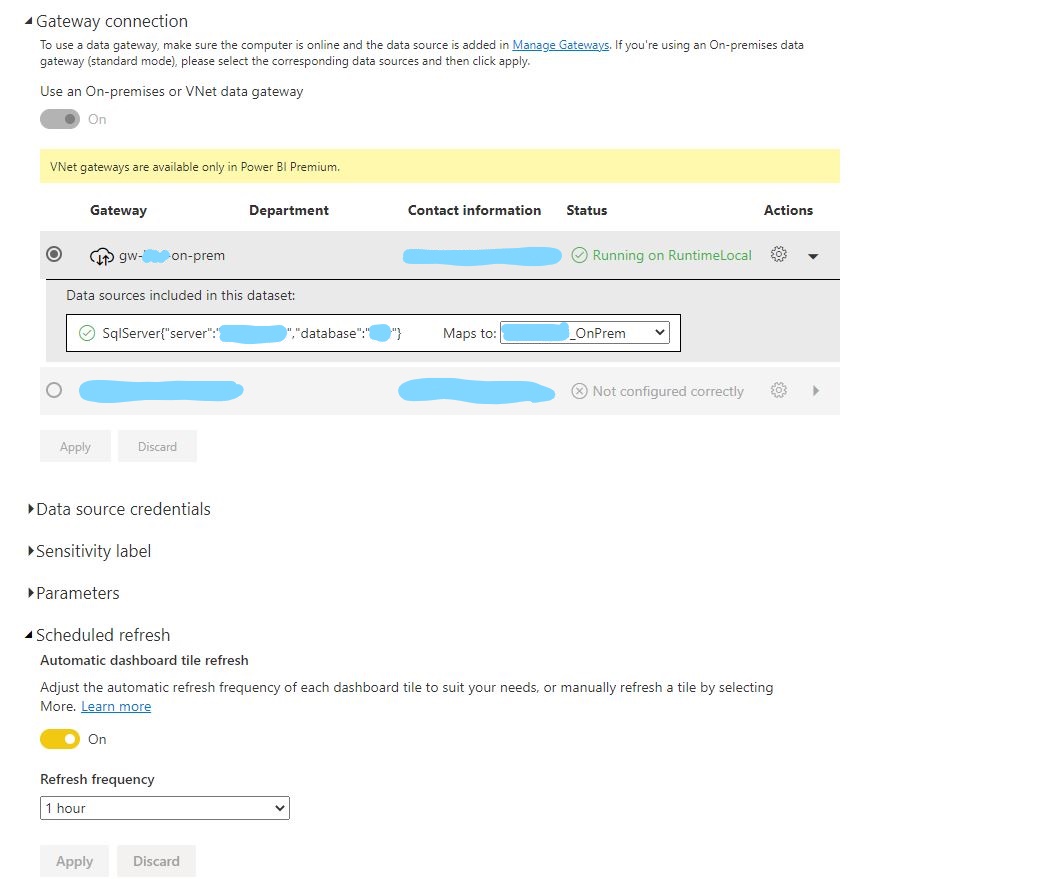Click Data sources included in this dataset text

[181, 295]
